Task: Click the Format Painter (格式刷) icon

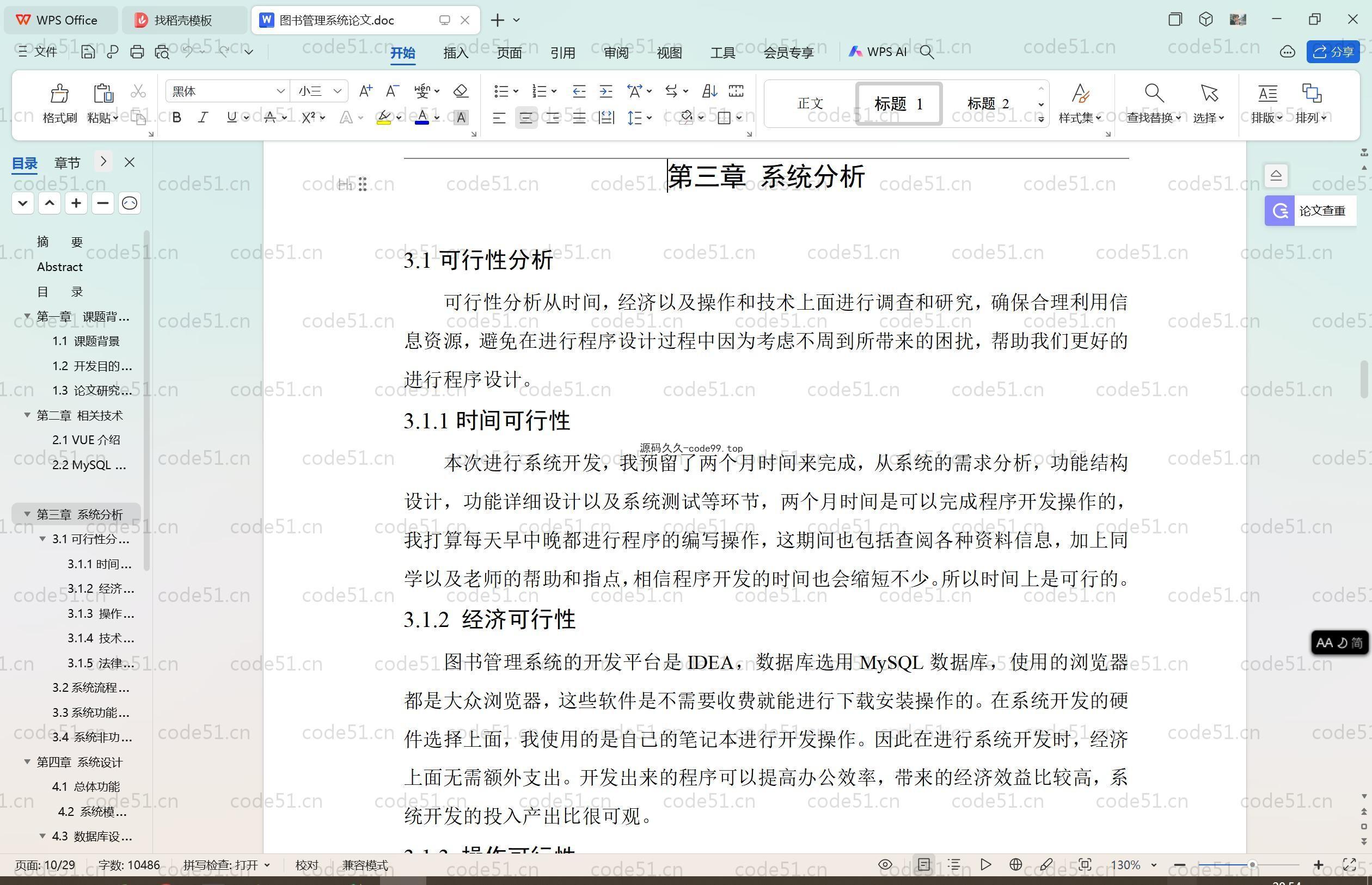Action: (x=59, y=93)
